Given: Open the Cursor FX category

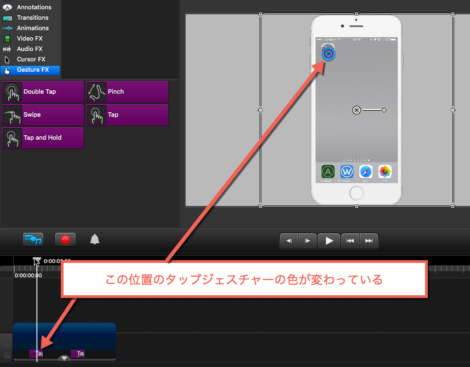Looking at the screenshot, I should [30, 59].
